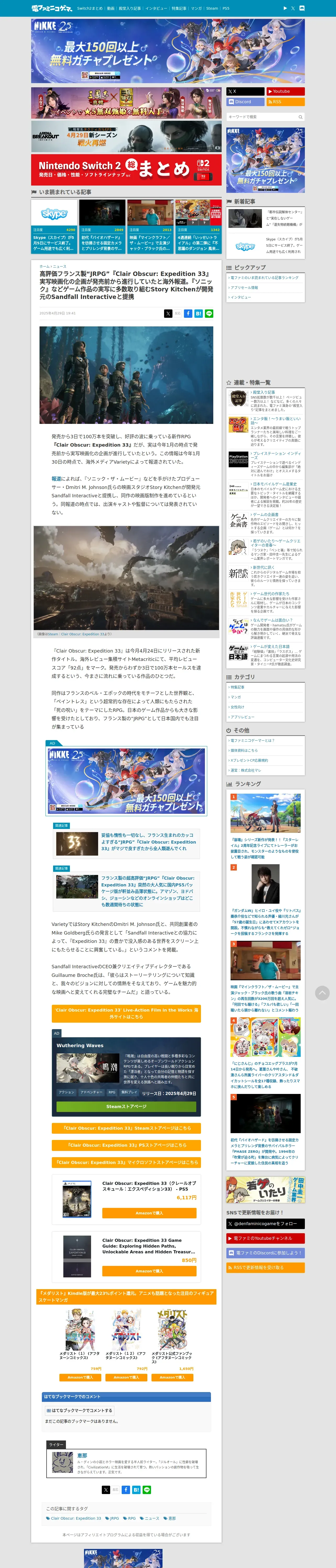Open アプリレビュー category link
The height and width of the screenshot is (1568, 336).
(x=243, y=717)
